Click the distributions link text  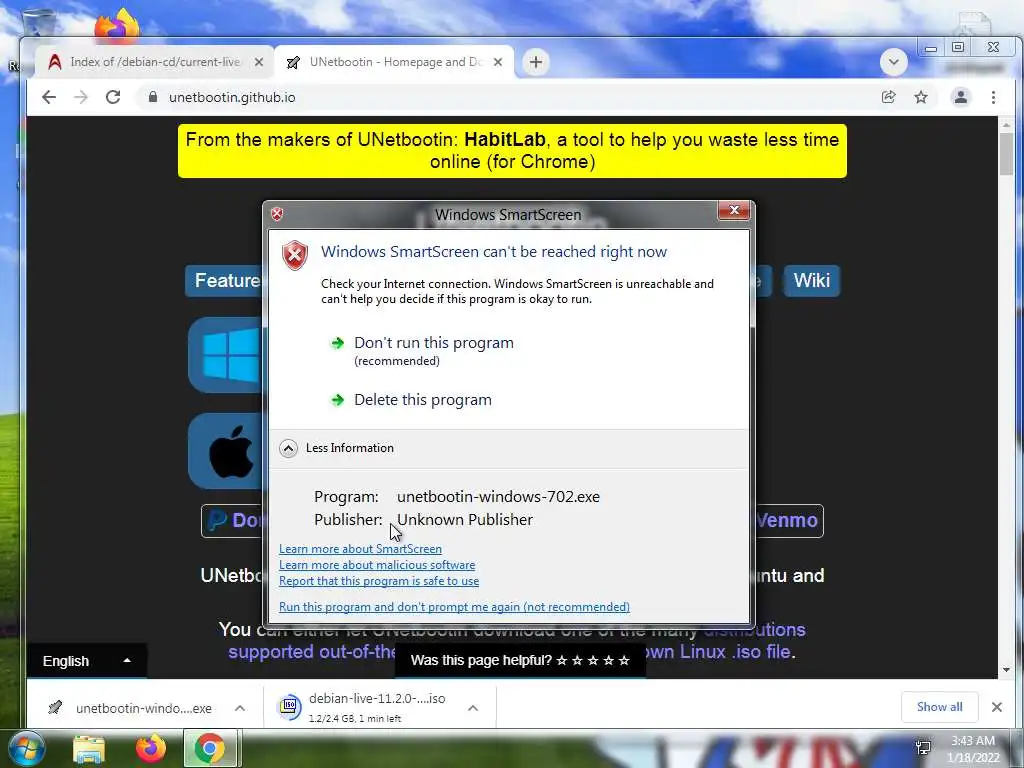(754, 630)
